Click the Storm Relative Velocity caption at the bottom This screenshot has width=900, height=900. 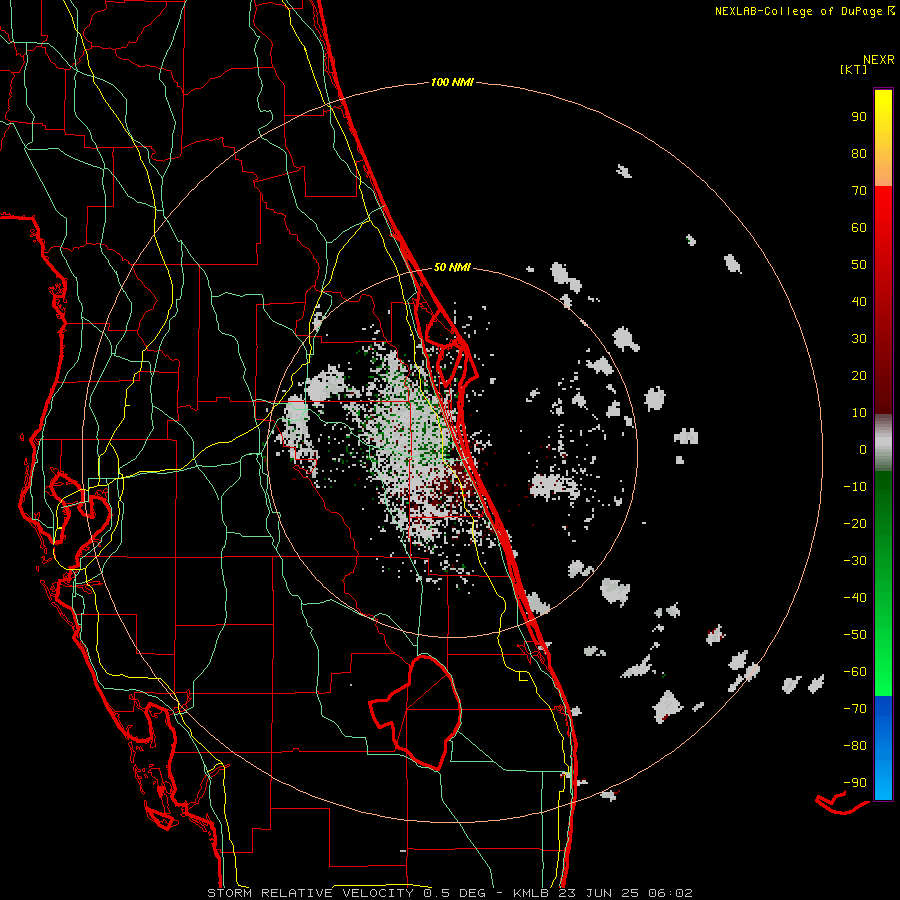[x=449, y=893]
